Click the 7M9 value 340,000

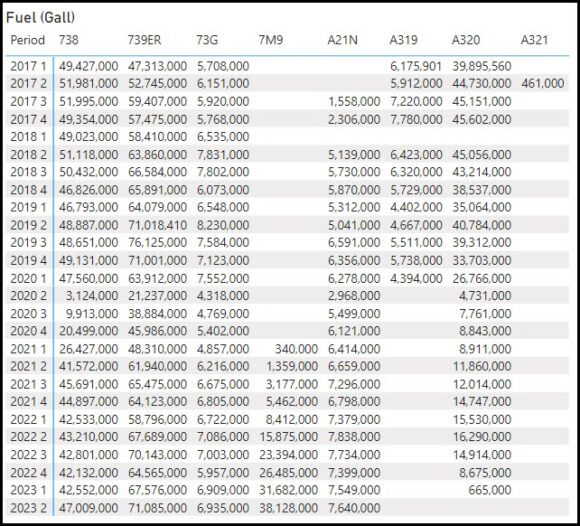click(x=296, y=349)
